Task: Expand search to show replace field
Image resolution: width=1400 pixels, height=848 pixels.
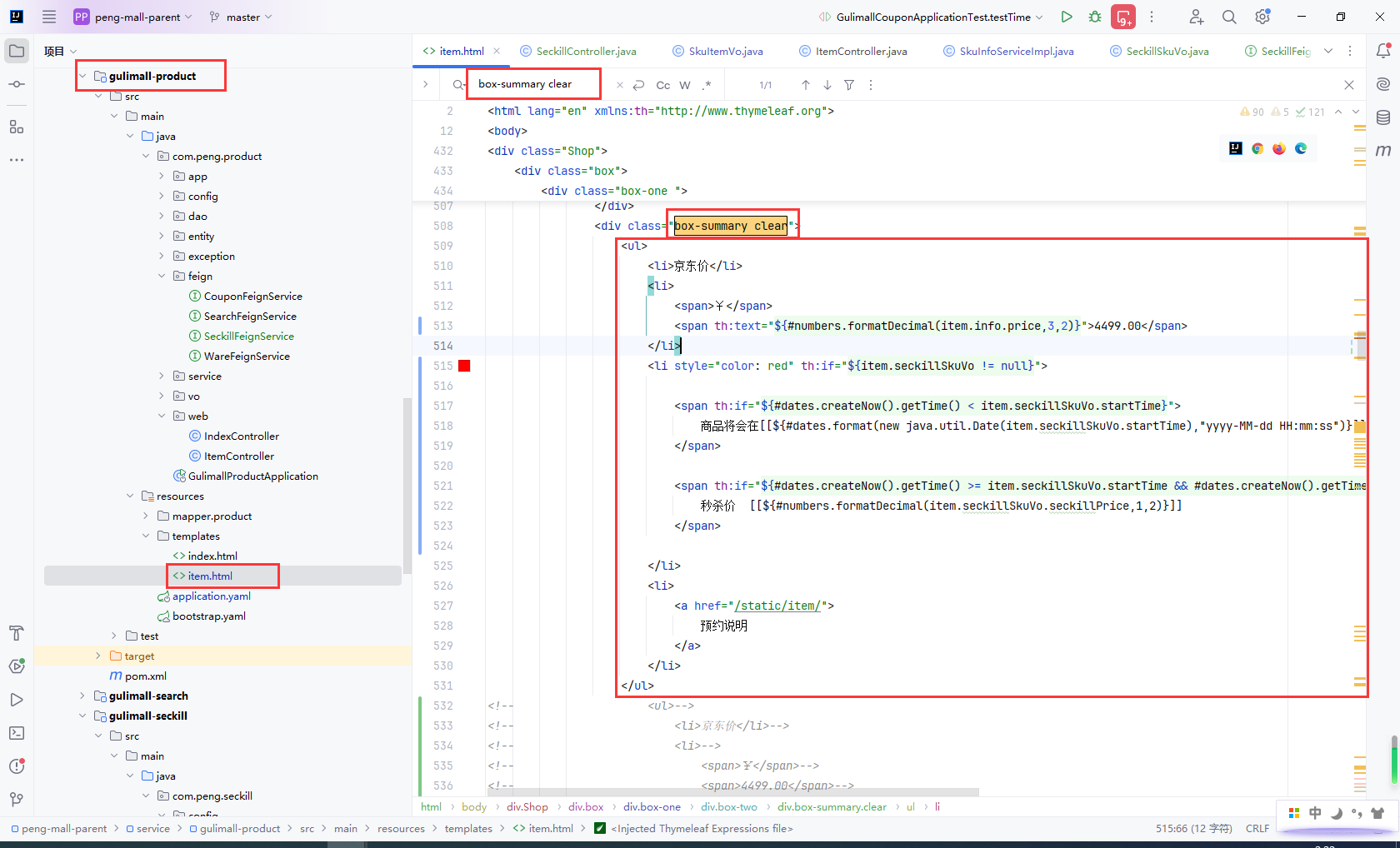Action: coord(425,84)
